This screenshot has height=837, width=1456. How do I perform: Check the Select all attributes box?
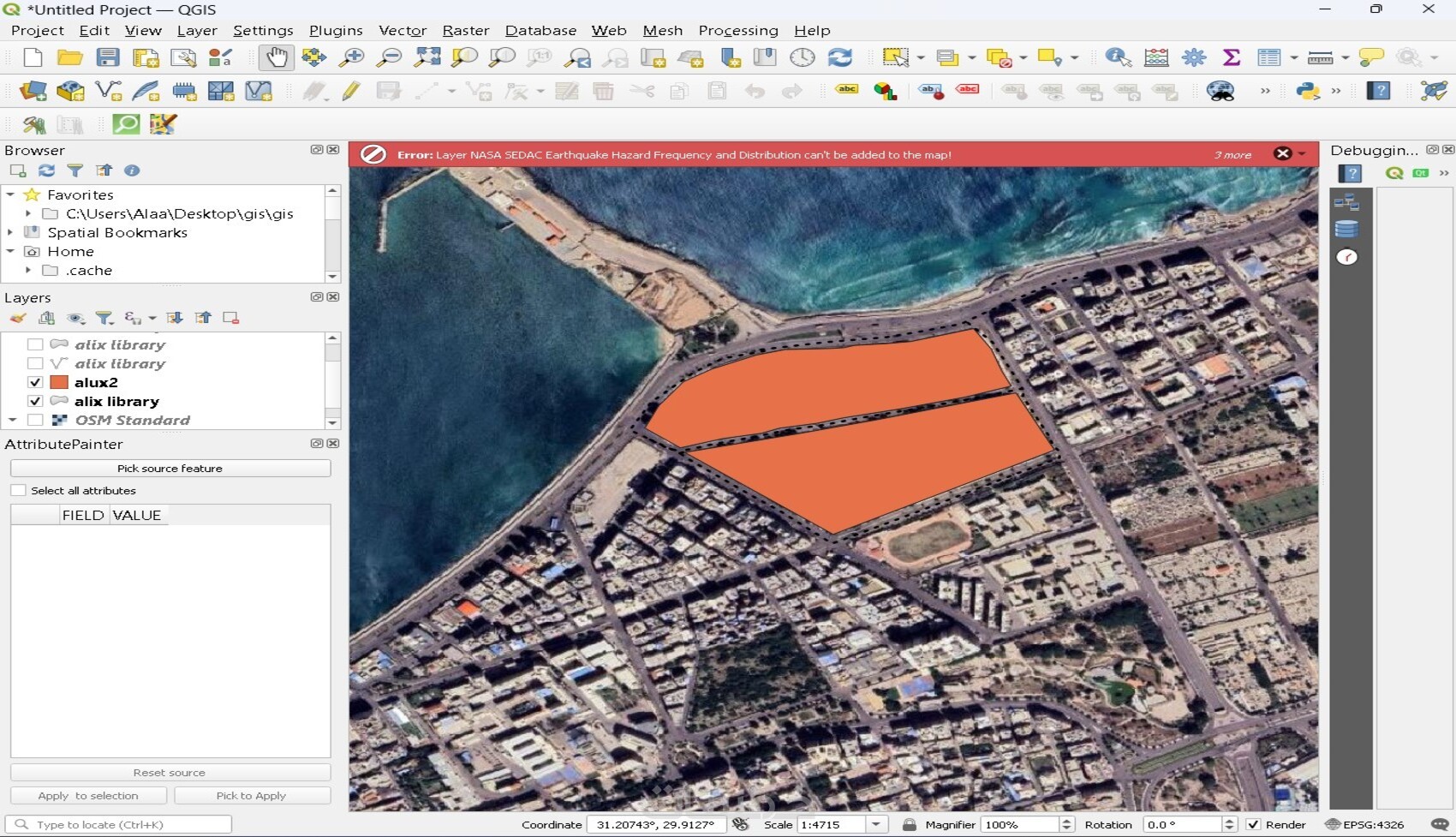coord(19,491)
